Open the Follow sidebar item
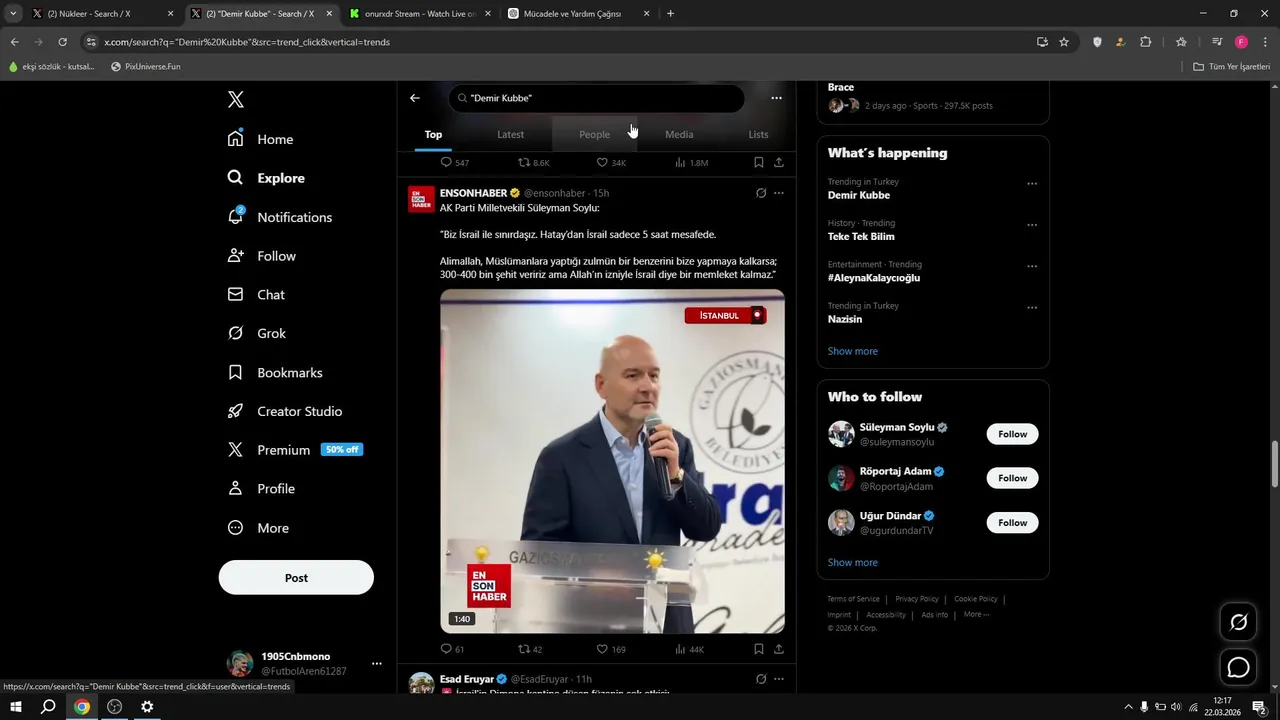The width and height of the screenshot is (1280, 720). coord(262,256)
